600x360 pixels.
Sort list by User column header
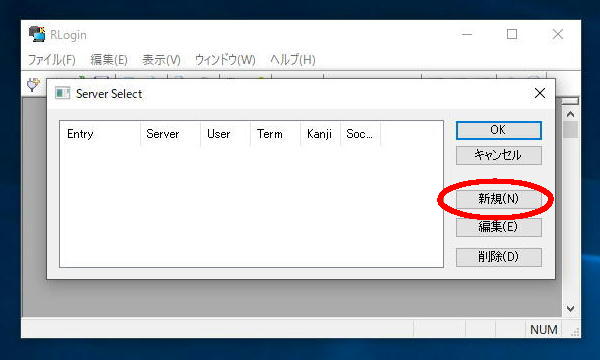225,134
